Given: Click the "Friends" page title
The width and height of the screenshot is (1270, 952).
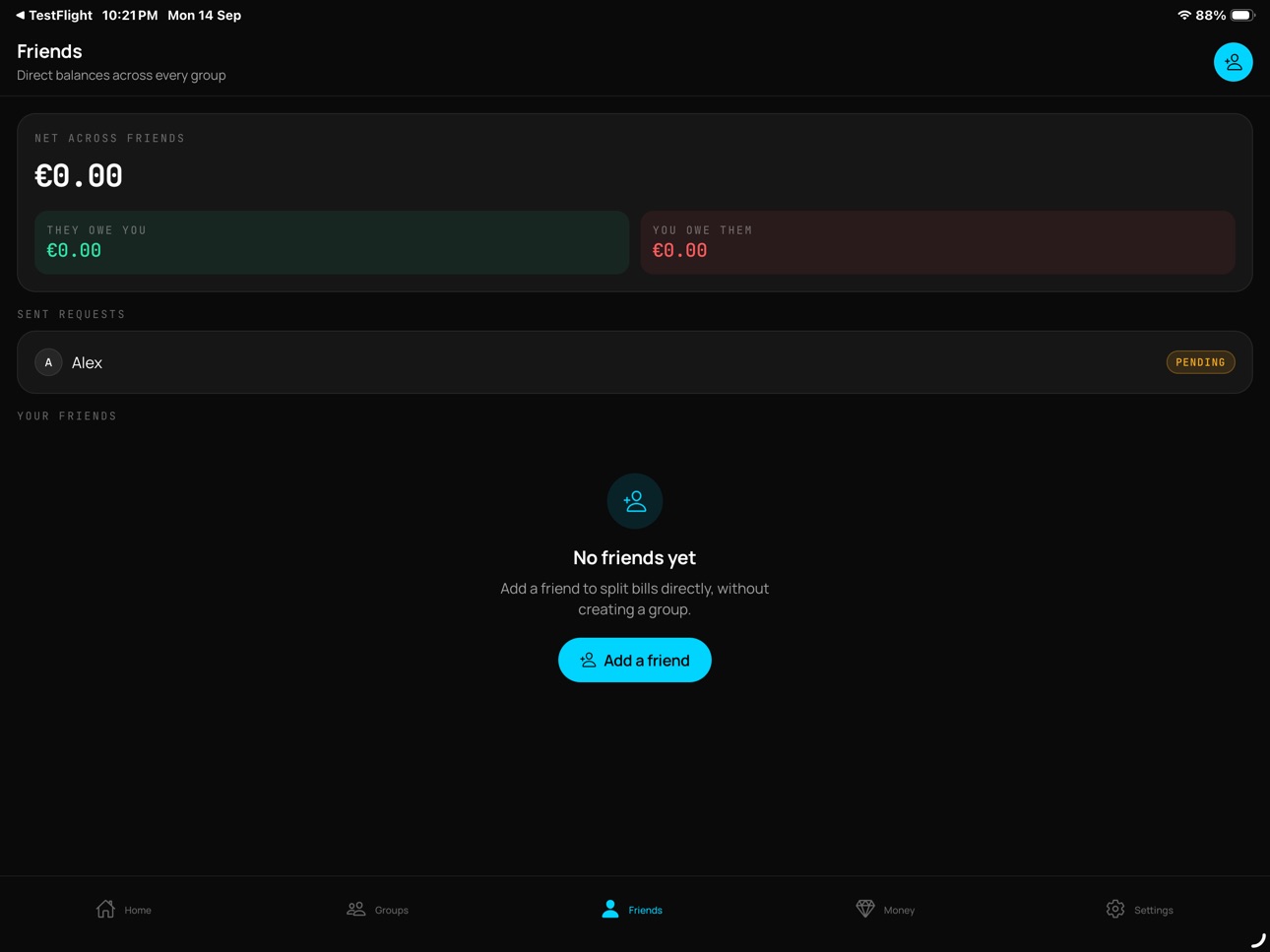Looking at the screenshot, I should (x=49, y=51).
